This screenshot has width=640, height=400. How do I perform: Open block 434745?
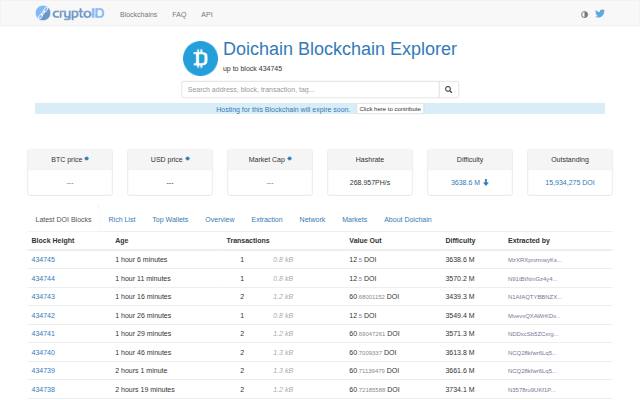[43, 260]
